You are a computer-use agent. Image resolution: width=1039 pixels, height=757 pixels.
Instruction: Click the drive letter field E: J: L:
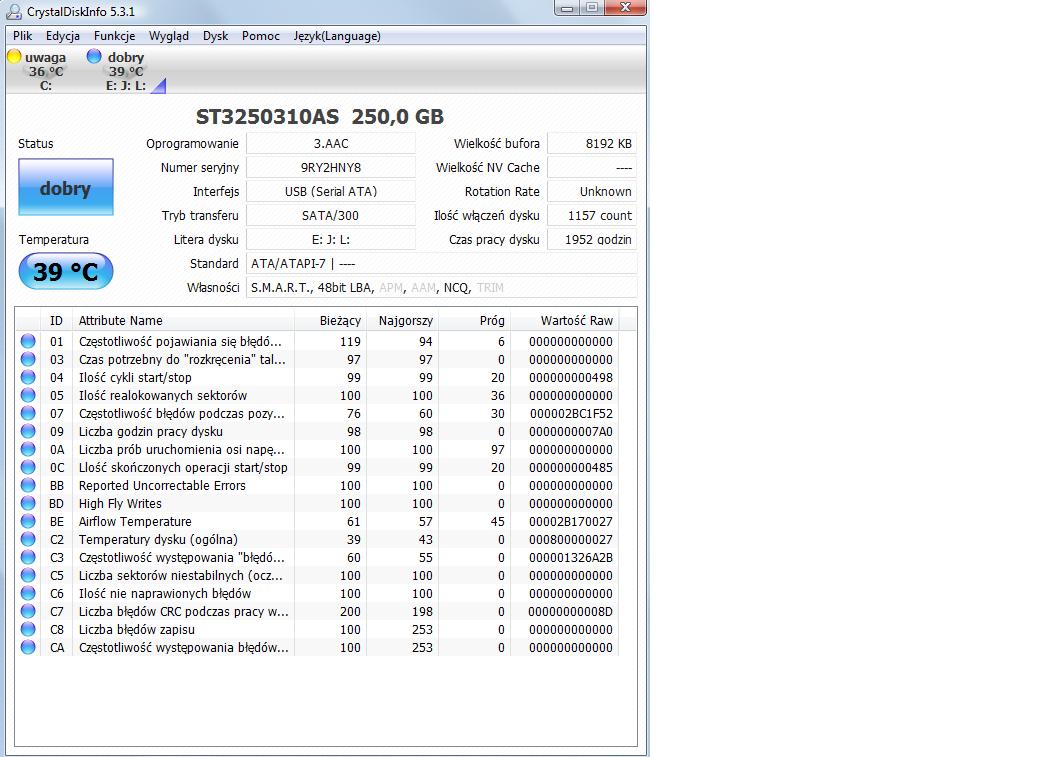tap(331, 239)
